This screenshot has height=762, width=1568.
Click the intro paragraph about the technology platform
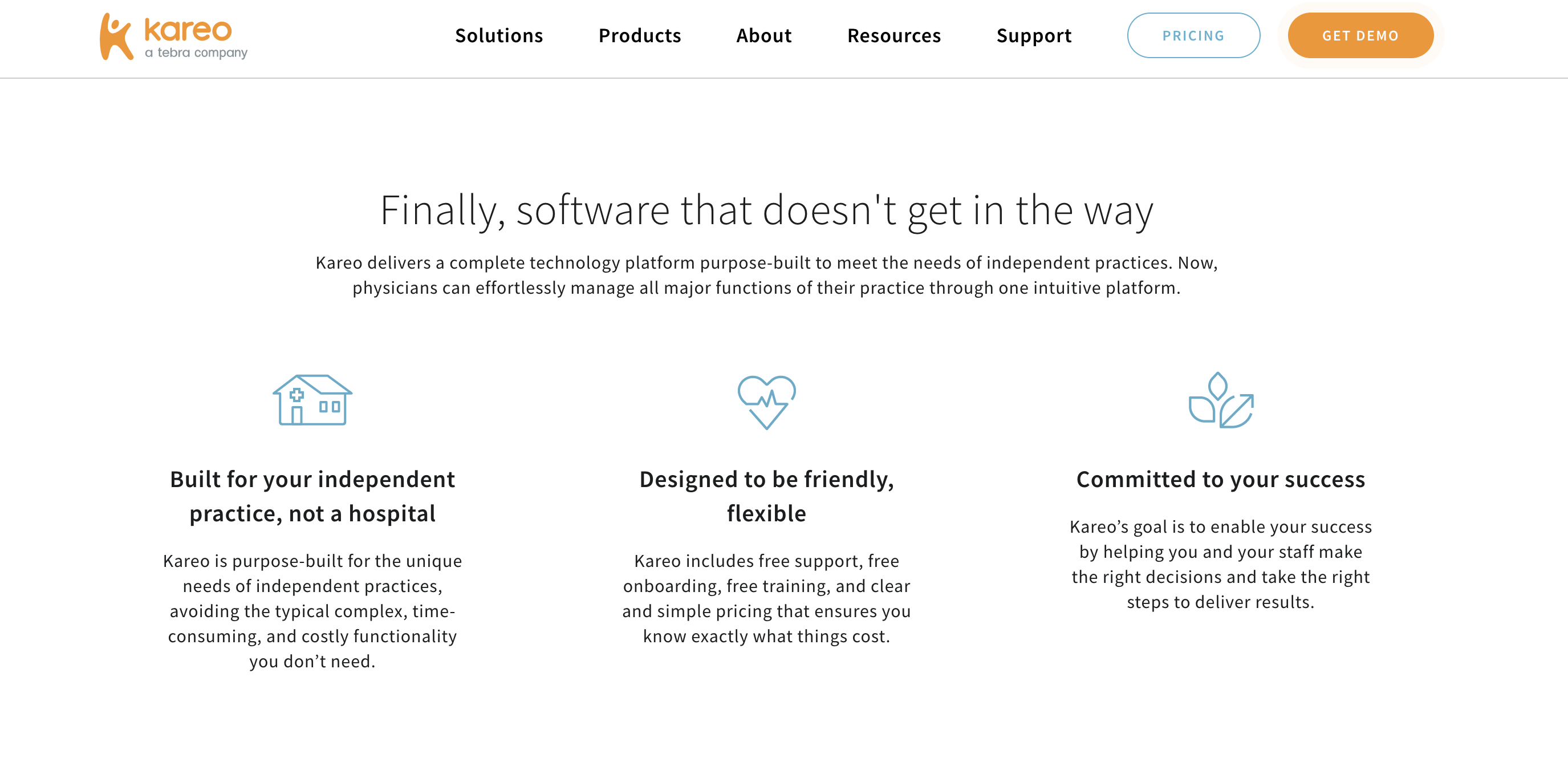point(766,275)
